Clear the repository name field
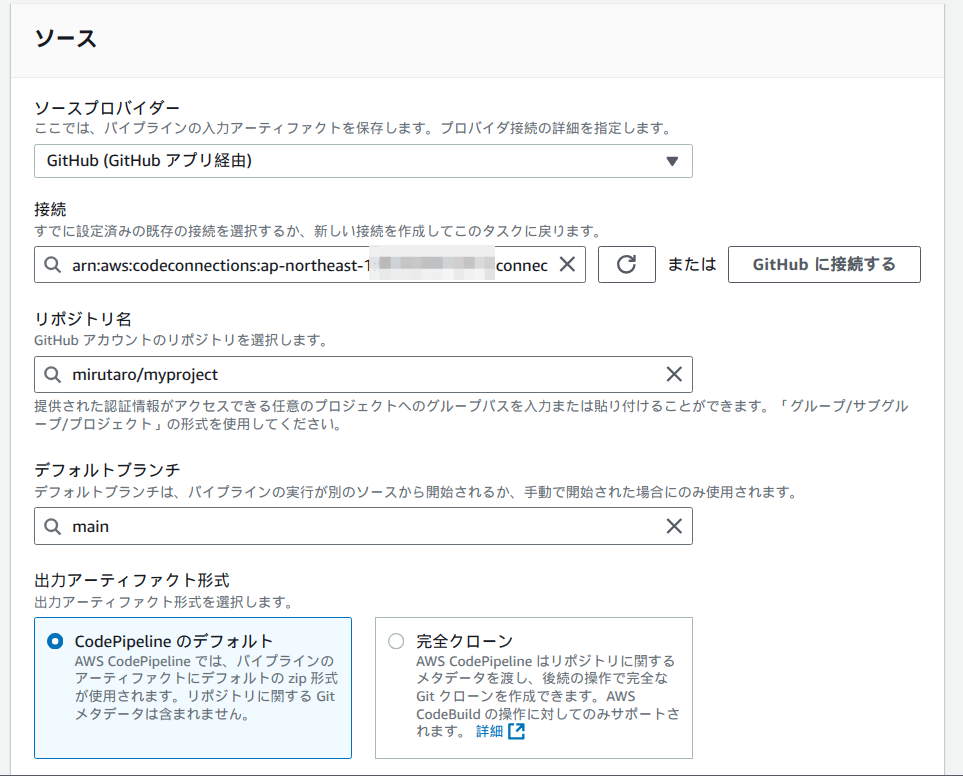The width and height of the screenshot is (963, 776). pyautogui.click(x=674, y=374)
